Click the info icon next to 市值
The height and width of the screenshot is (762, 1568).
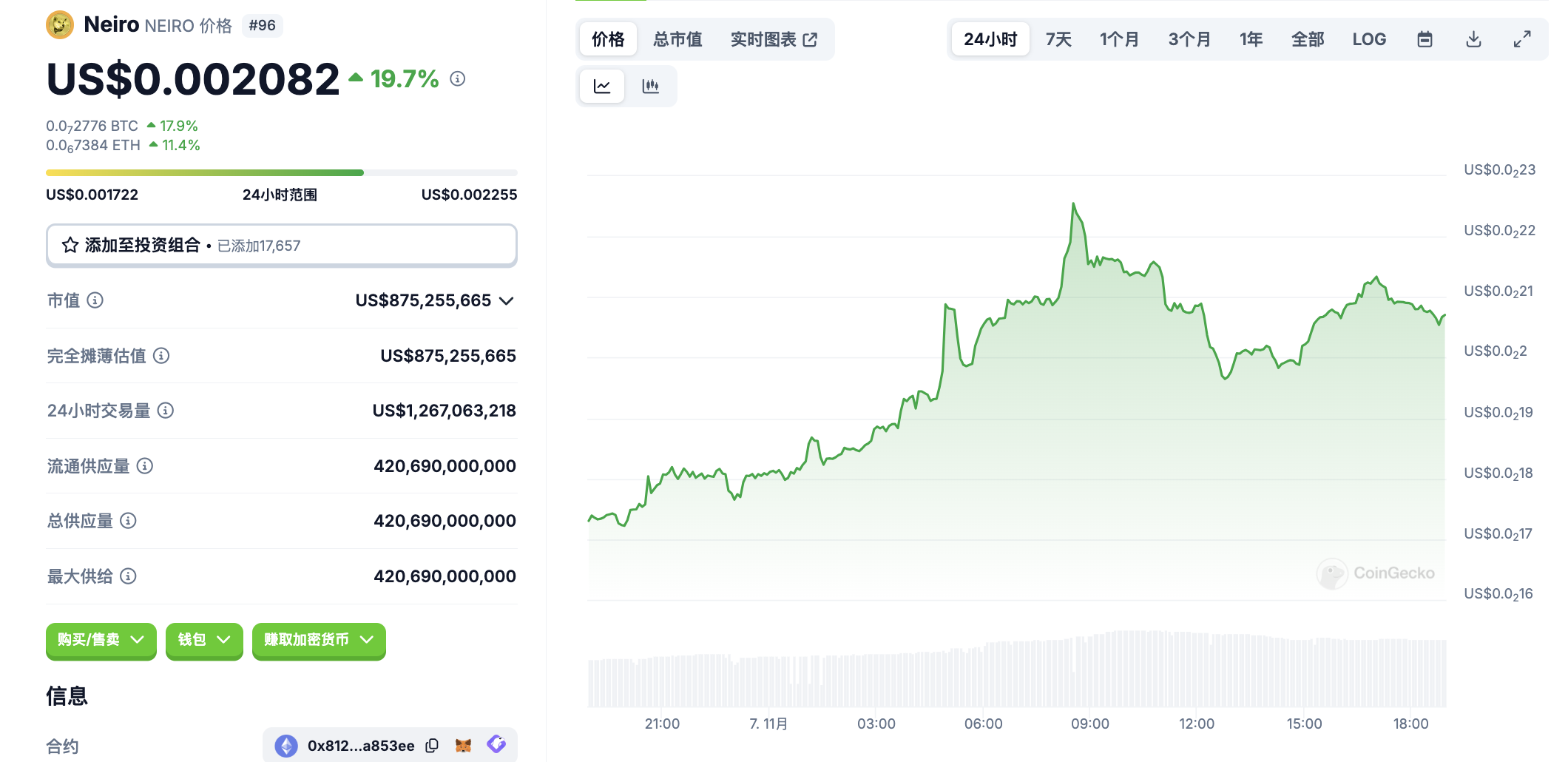point(95,300)
